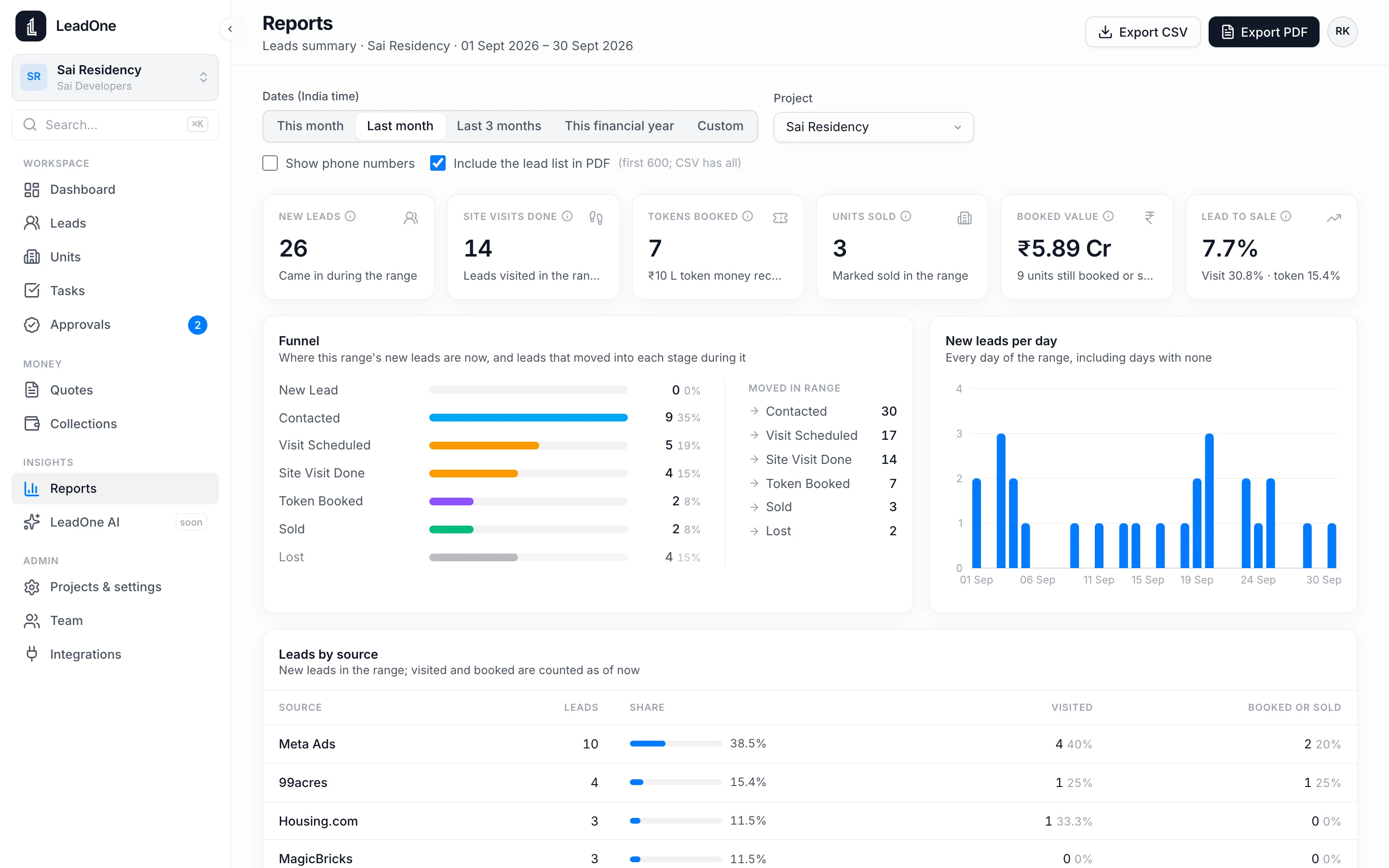Click the Meta Ads share bar
Image resolution: width=1389 pixels, height=868 pixels.
[x=676, y=744]
